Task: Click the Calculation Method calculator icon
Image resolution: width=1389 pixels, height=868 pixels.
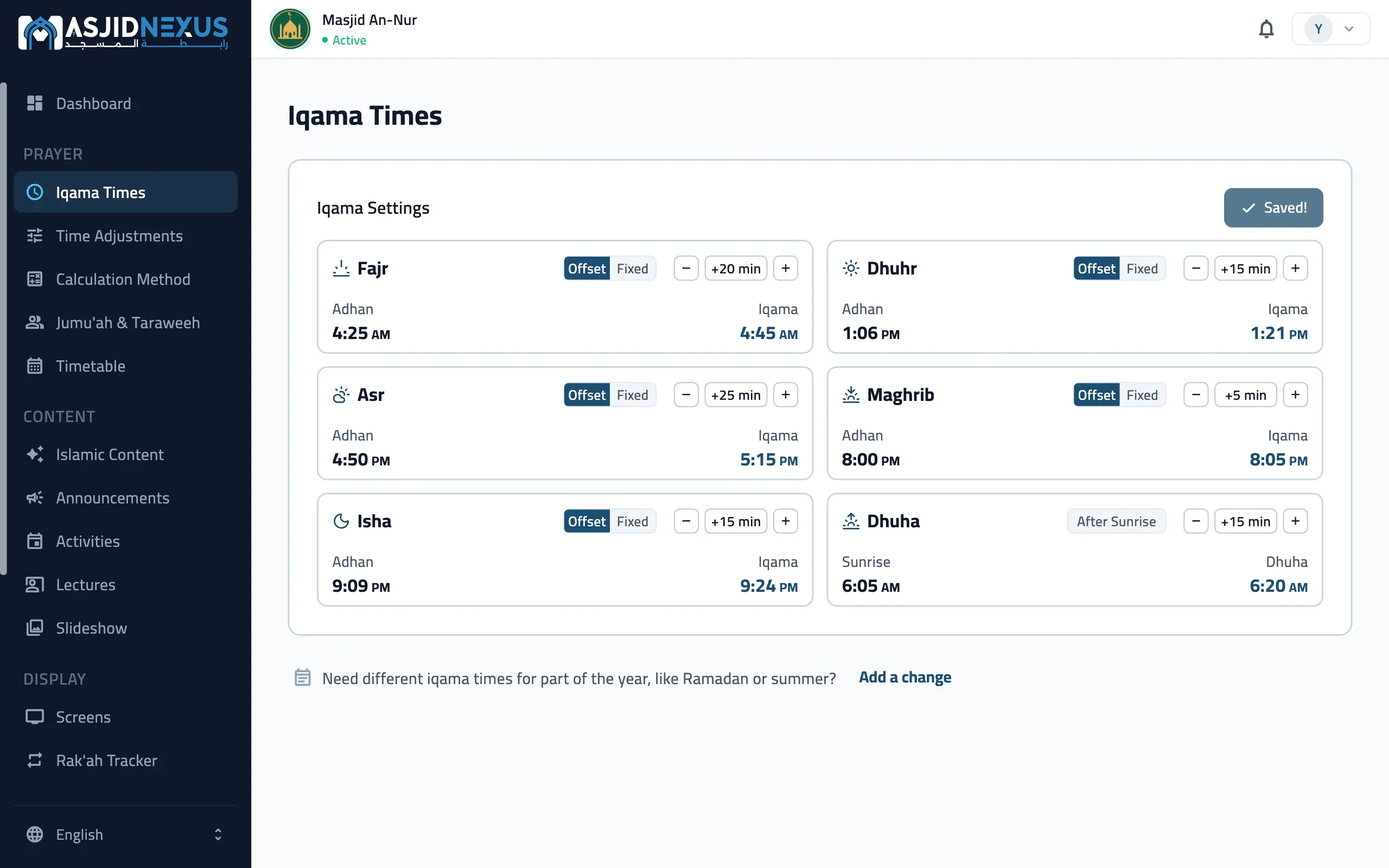Action: tap(35, 279)
